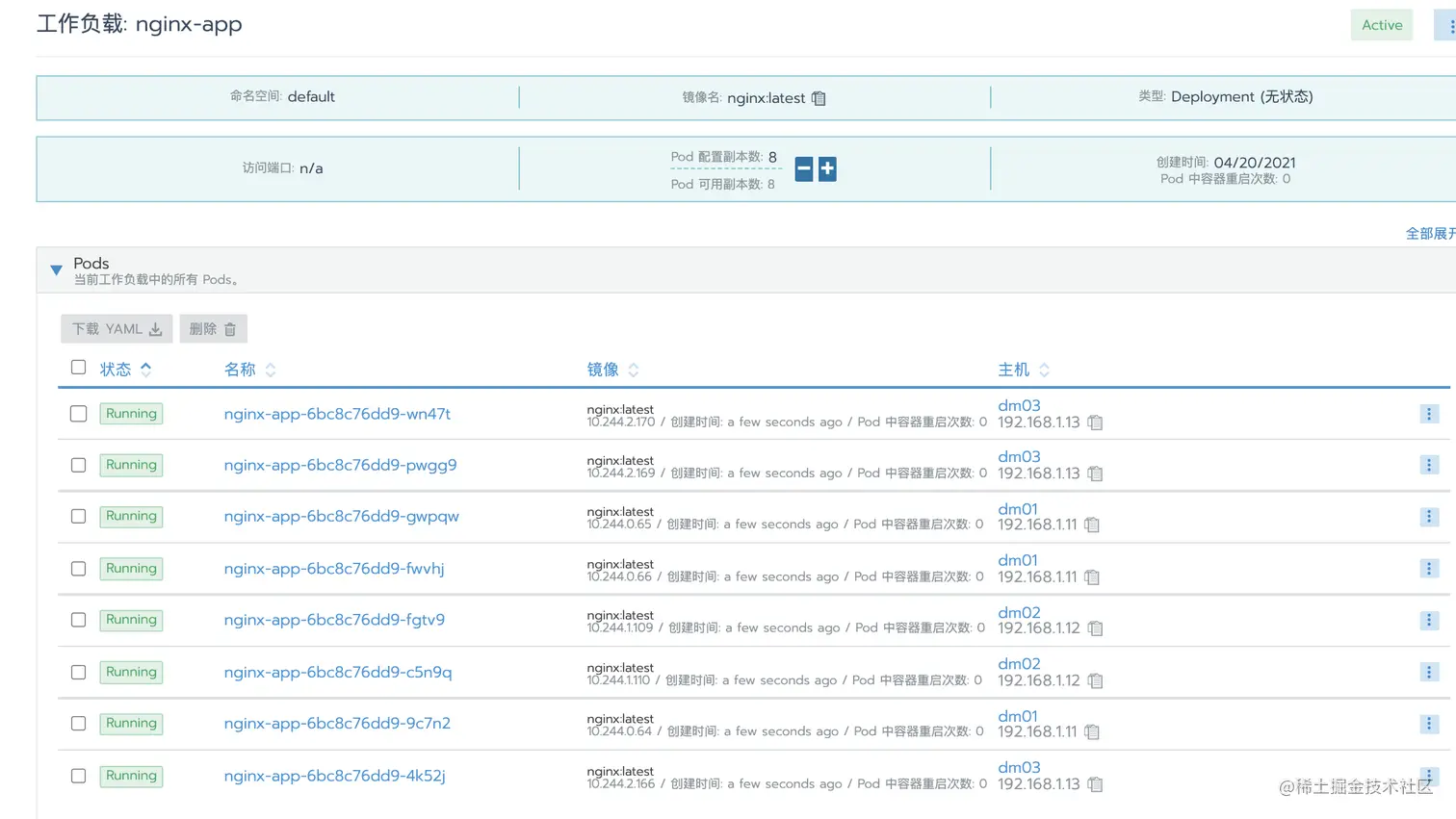This screenshot has width=1456, height=819.
Task: Open host dm03 link in 4k52j row
Action: (1019, 768)
